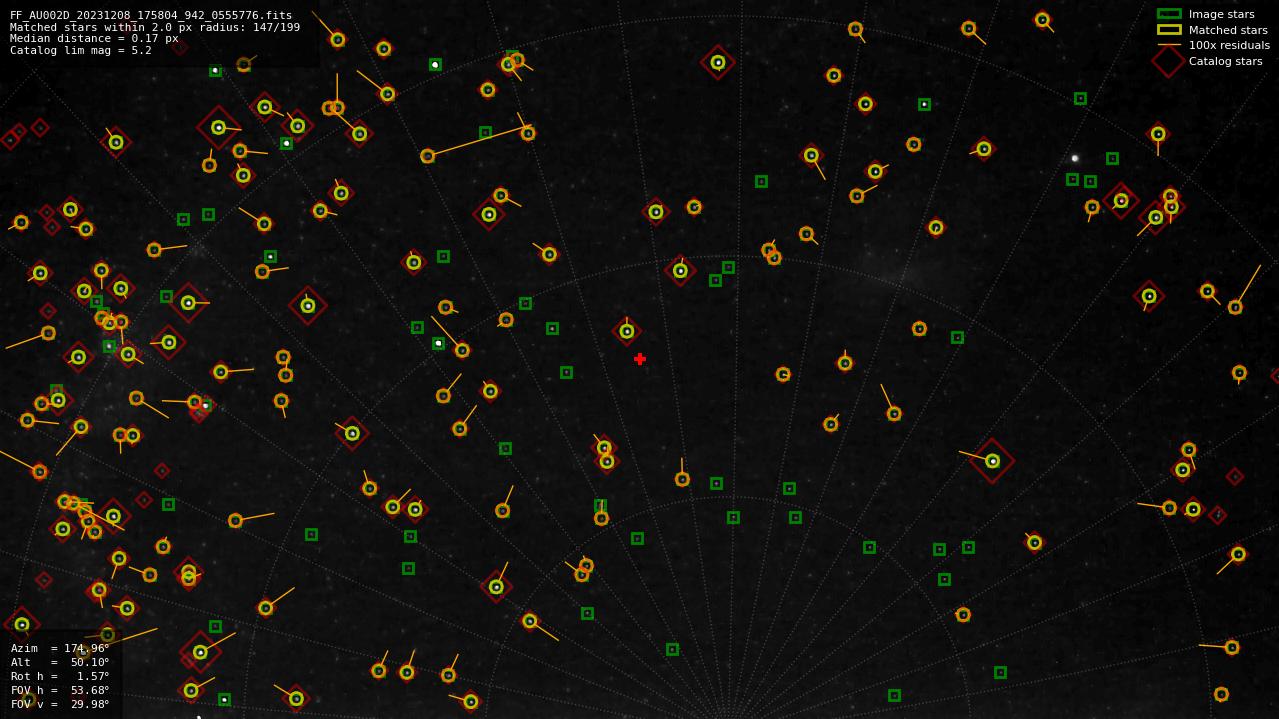Select the '100x residuals' legend label

tap(1229, 45)
